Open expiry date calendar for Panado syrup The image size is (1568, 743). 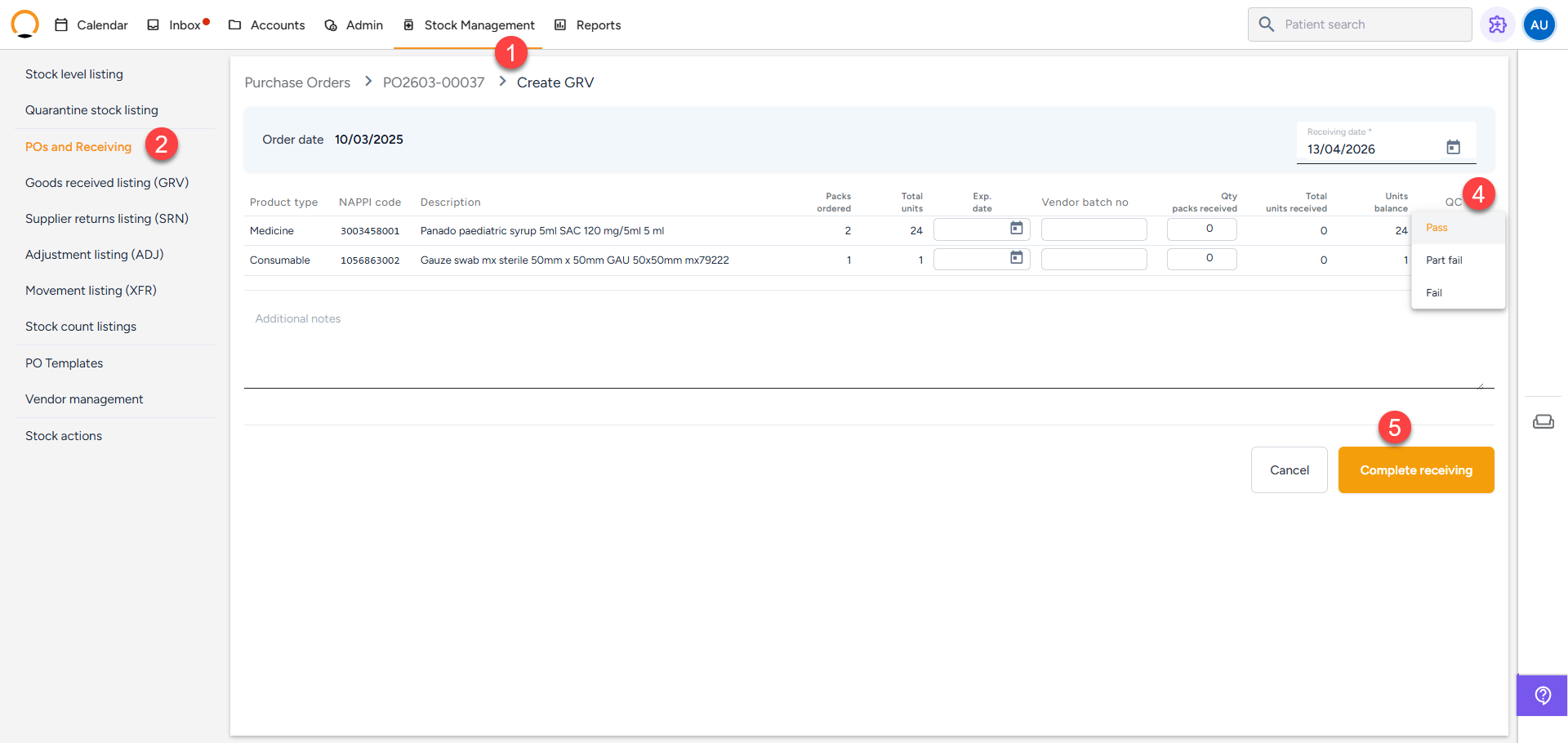point(1016,229)
